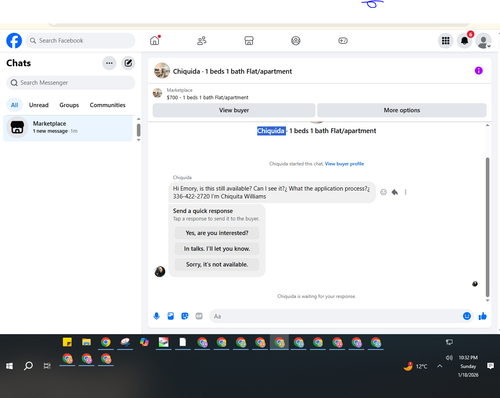500x398 pixels.
Task: Open Task View on taskbar
Action: click(47, 366)
